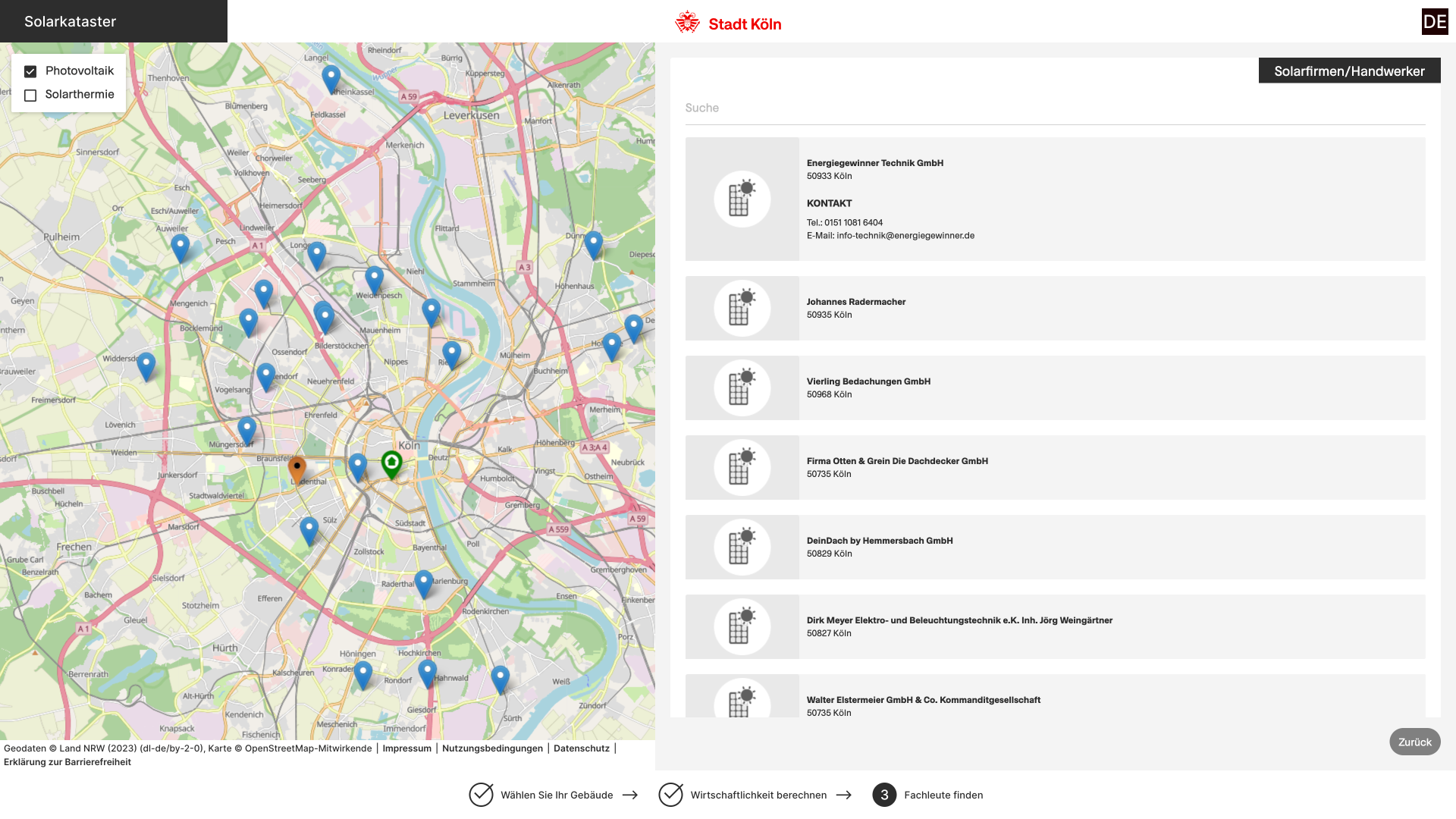Click the blue marker near Auweiler
1456x819 pixels.
click(x=180, y=248)
